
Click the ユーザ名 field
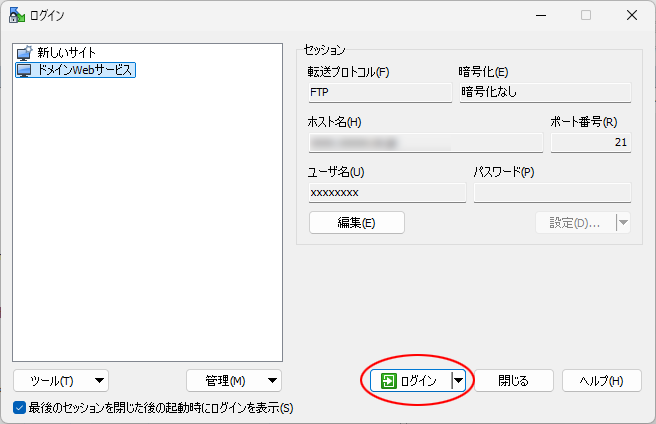point(387,192)
